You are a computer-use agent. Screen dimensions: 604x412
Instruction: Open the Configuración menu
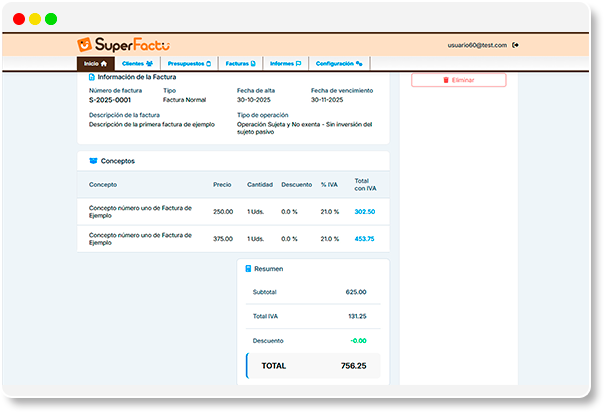[x=338, y=63]
